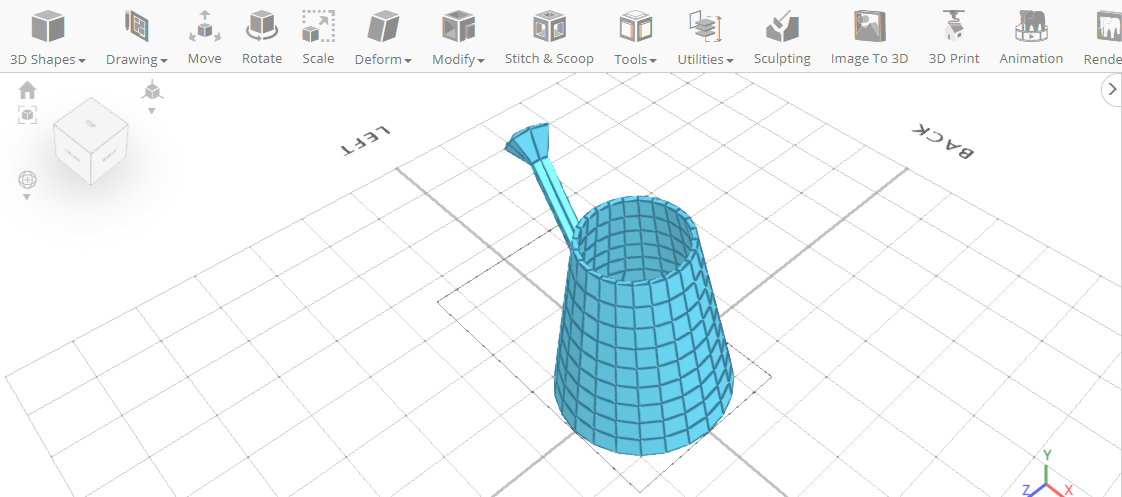1122x497 pixels.
Task: Open the Render tool
Action: [x=1103, y=38]
